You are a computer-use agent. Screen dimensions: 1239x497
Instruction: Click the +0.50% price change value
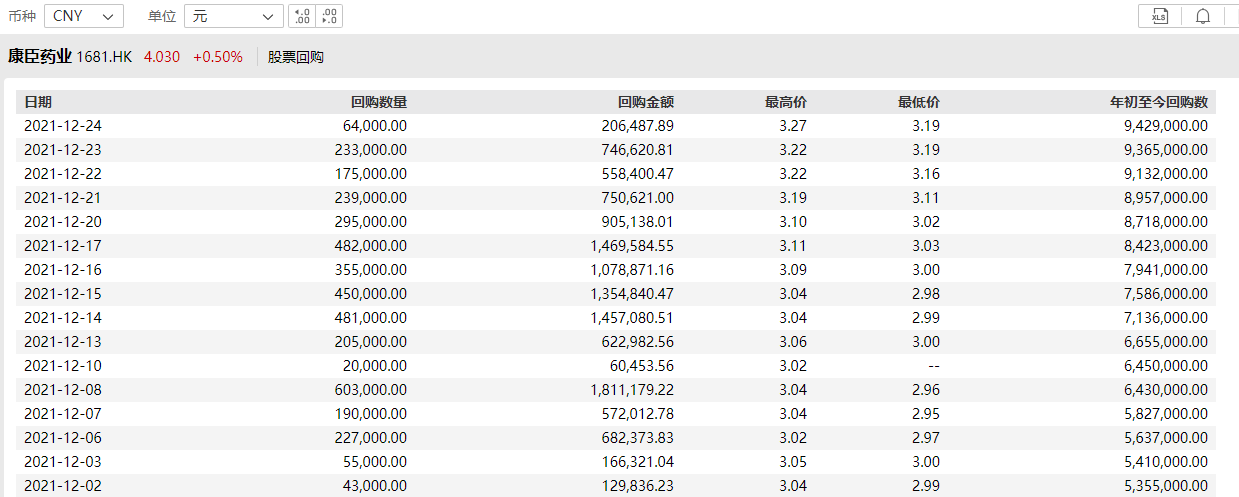[218, 57]
